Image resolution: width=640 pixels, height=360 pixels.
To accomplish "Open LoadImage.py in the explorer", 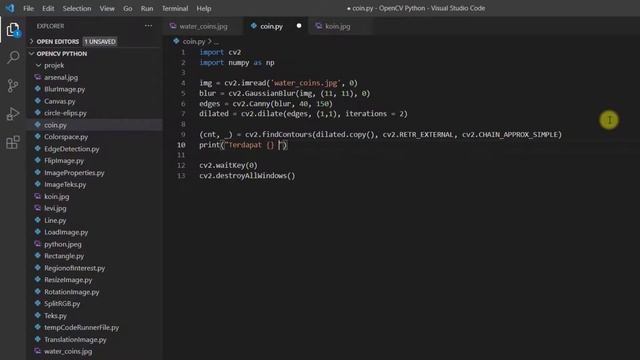I will pos(66,232).
